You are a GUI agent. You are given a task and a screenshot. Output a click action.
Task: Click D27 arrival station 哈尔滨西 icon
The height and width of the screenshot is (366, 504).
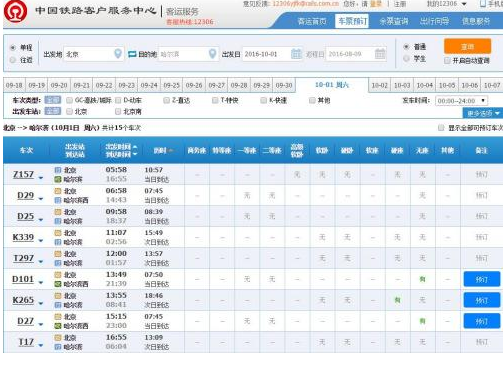[x=58, y=326]
